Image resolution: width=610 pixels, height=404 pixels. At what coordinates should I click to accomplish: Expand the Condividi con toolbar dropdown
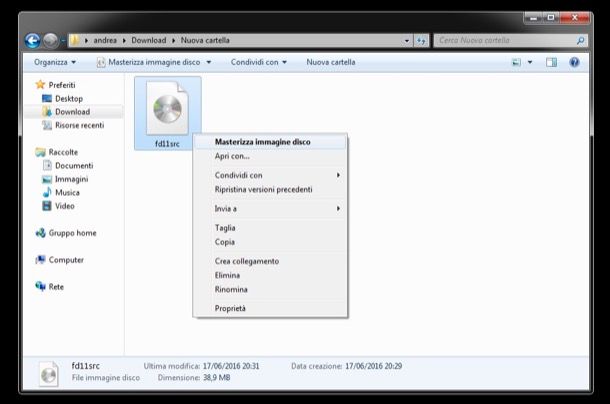click(x=258, y=62)
